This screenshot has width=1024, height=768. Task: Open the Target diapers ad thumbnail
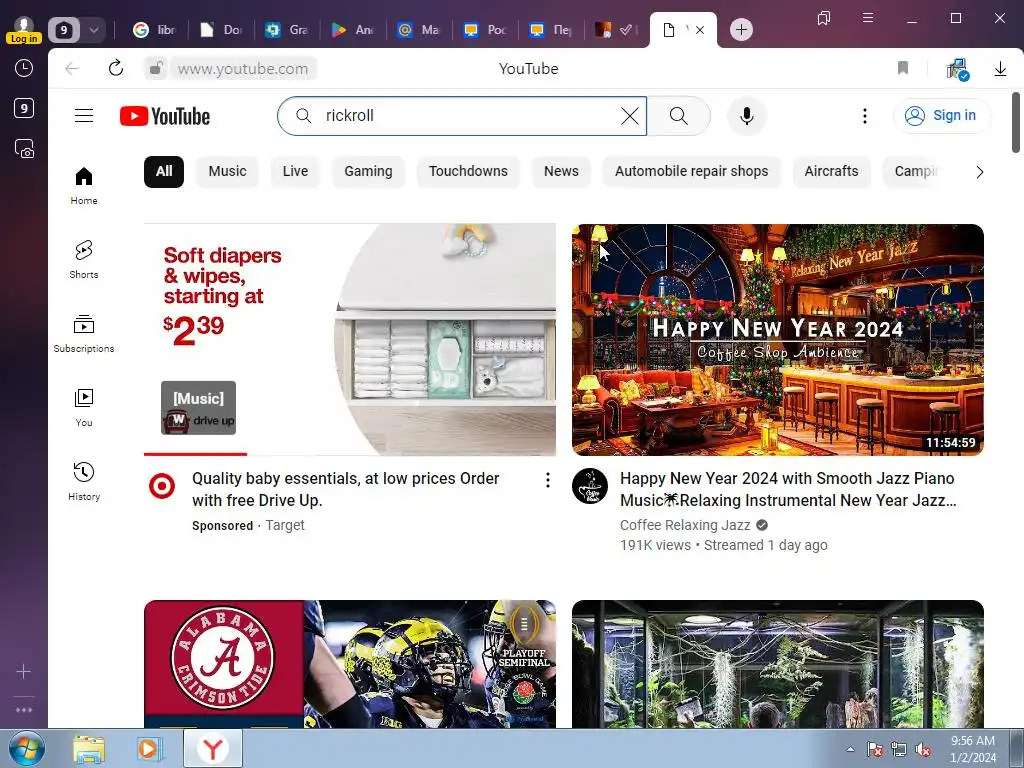pos(350,340)
